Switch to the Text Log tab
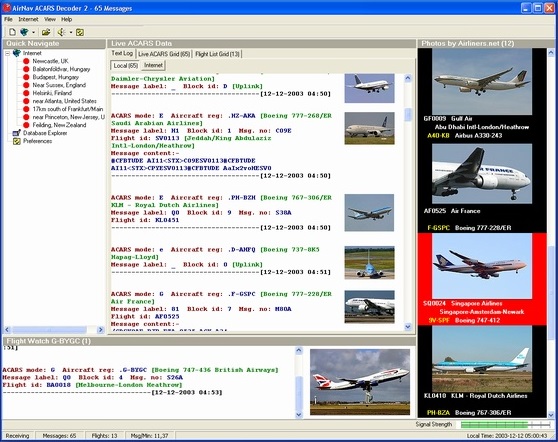Screen dimensions: 558x442 click(x=122, y=53)
